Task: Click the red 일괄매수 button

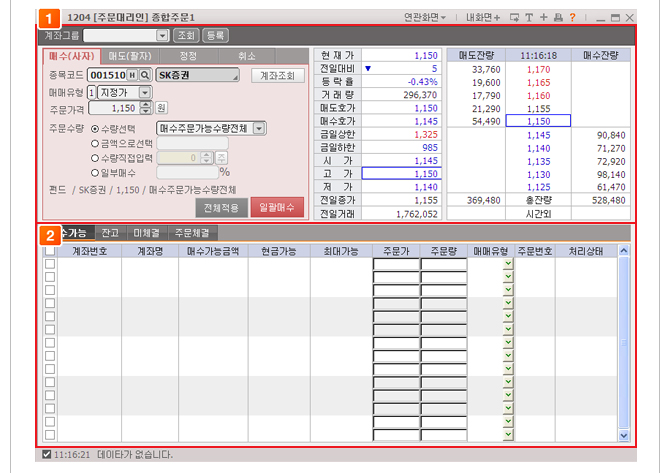Action: [277, 208]
